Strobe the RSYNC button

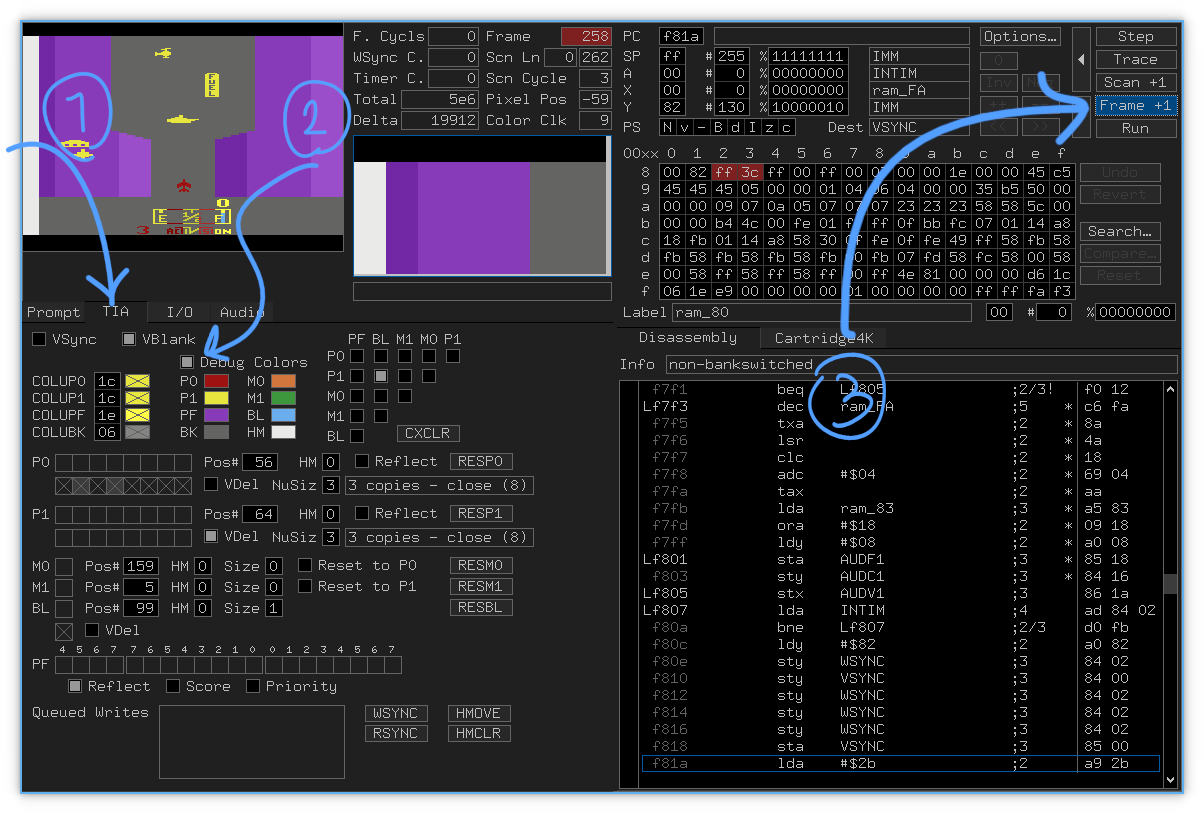click(x=396, y=733)
